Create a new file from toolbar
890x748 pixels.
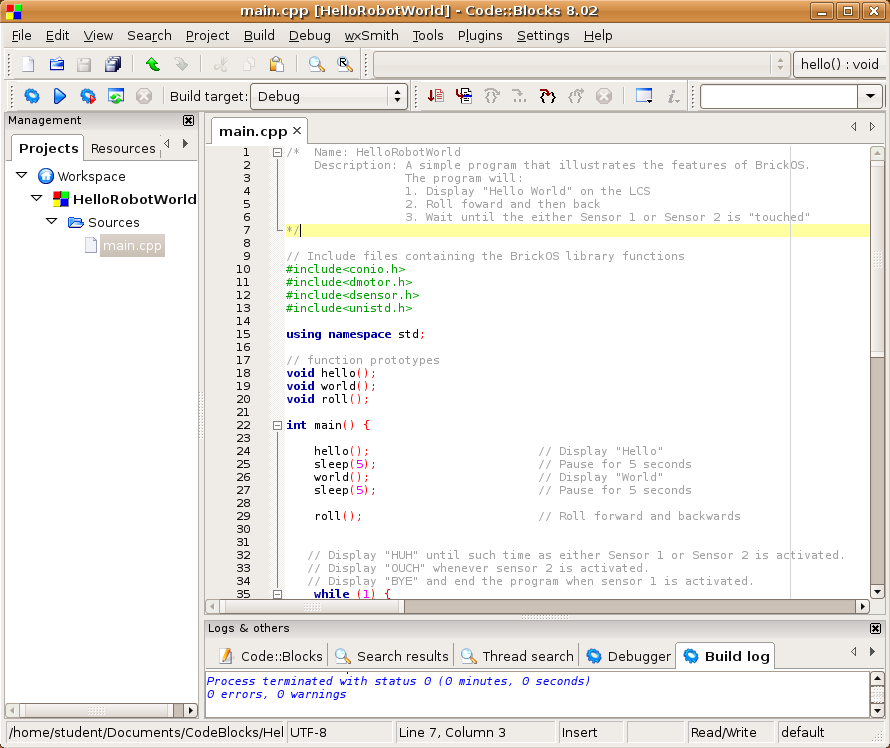point(28,64)
